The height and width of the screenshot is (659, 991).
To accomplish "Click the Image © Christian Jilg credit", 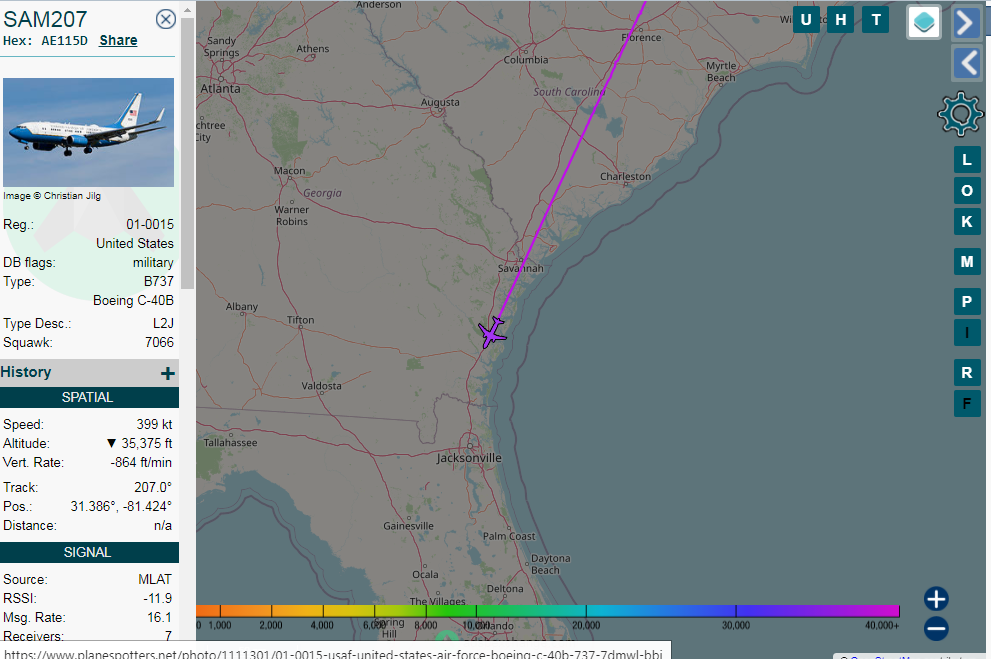I will (x=52, y=196).
